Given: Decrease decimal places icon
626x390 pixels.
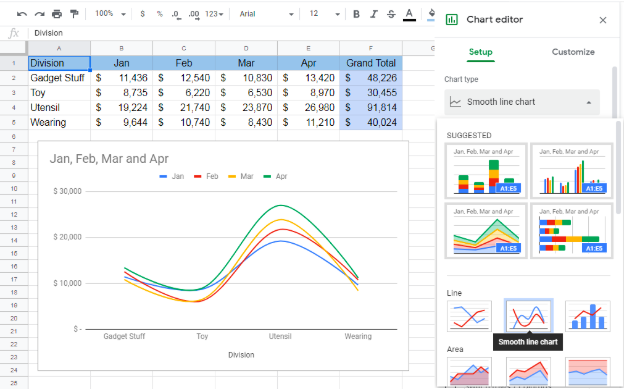Looking at the screenshot, I should click(x=176, y=15).
